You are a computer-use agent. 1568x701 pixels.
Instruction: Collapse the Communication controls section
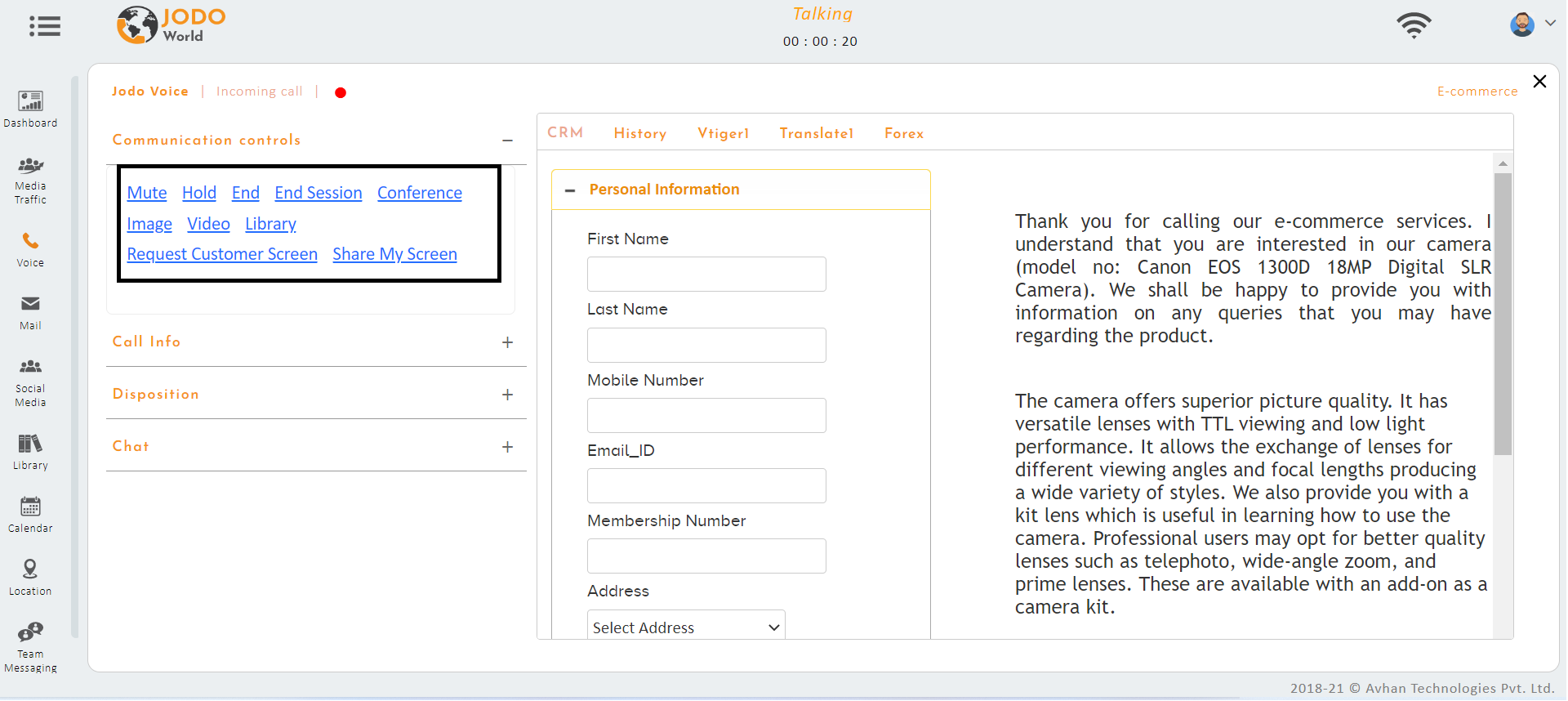[507, 141]
